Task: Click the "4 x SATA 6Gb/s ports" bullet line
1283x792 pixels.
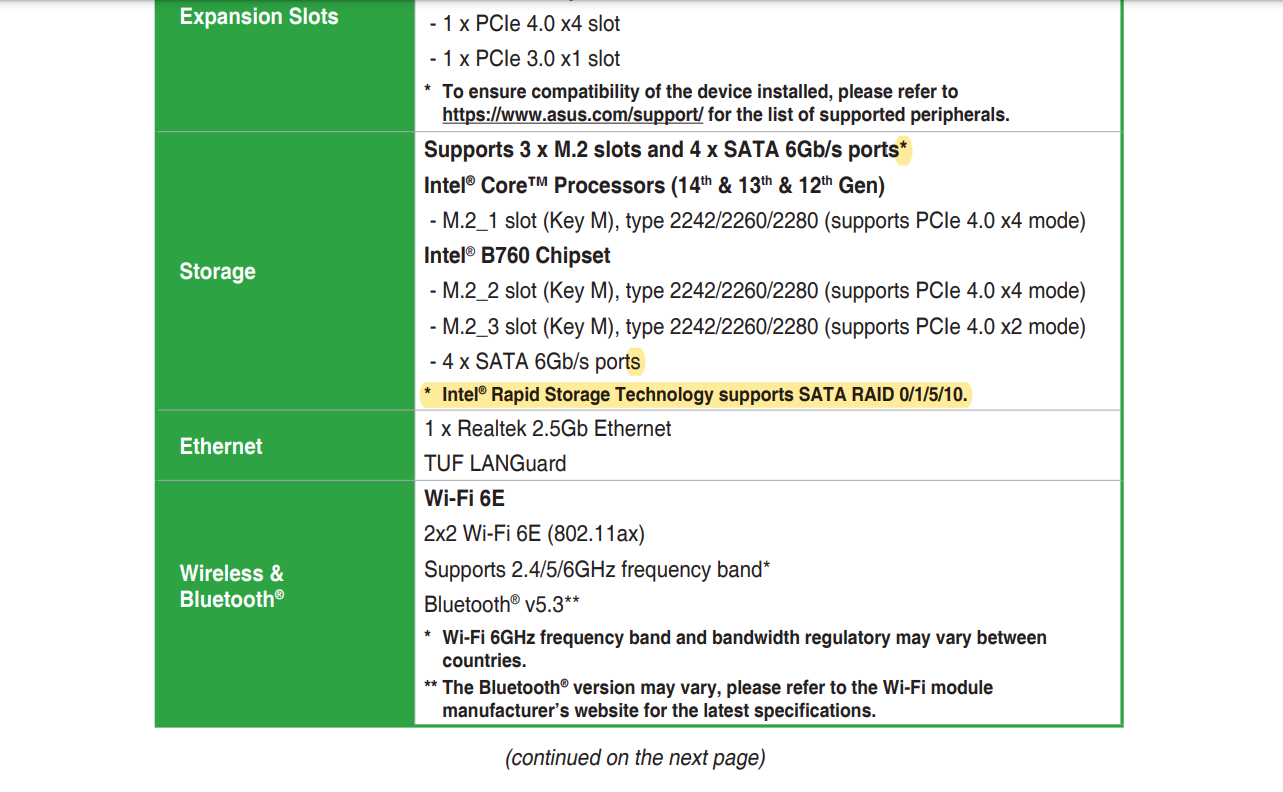Action: coord(535,362)
